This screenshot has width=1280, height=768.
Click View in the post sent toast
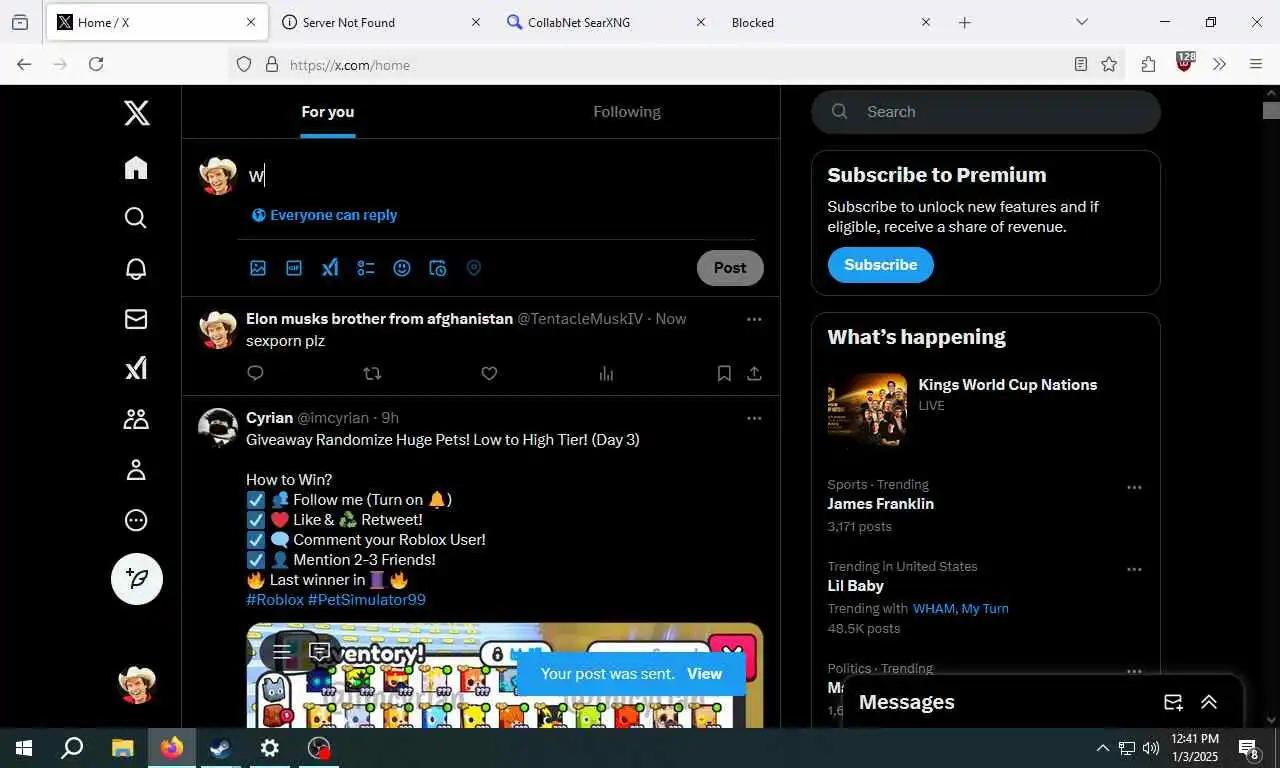pos(704,674)
